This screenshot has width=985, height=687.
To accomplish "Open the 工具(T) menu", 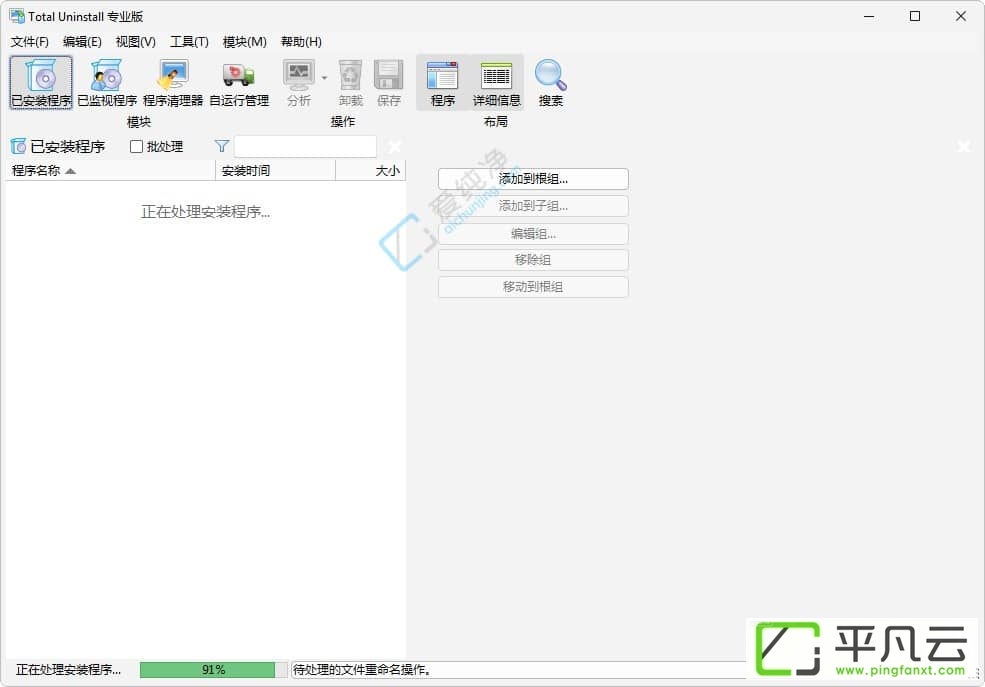I will pyautogui.click(x=189, y=41).
